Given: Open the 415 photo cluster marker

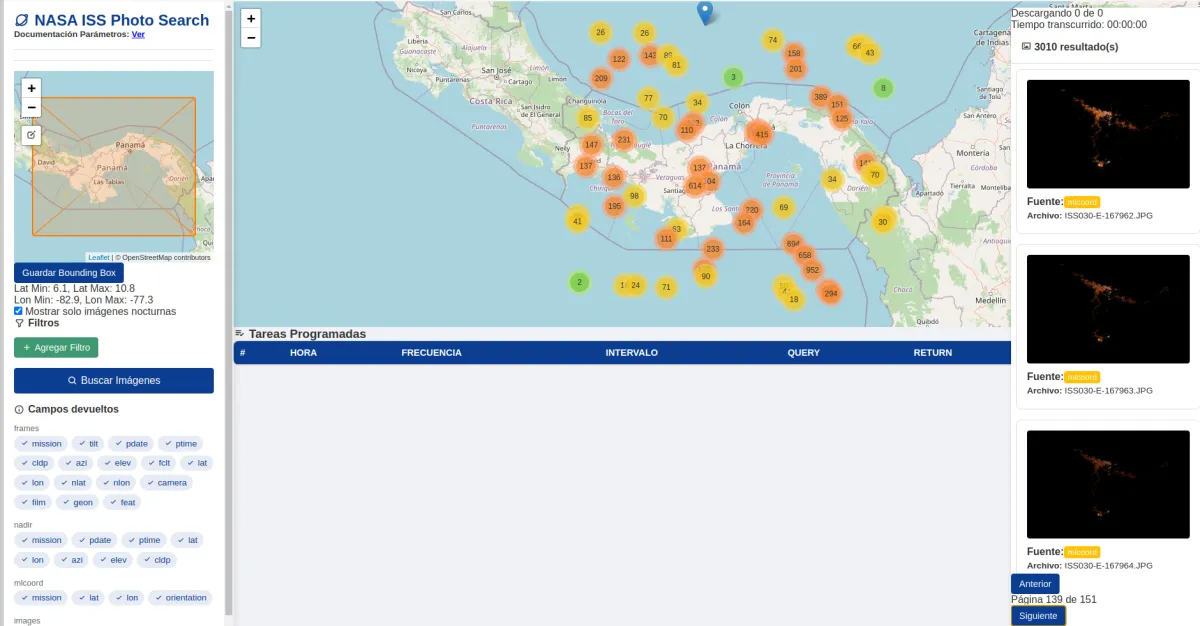Looking at the screenshot, I should click(x=761, y=134).
